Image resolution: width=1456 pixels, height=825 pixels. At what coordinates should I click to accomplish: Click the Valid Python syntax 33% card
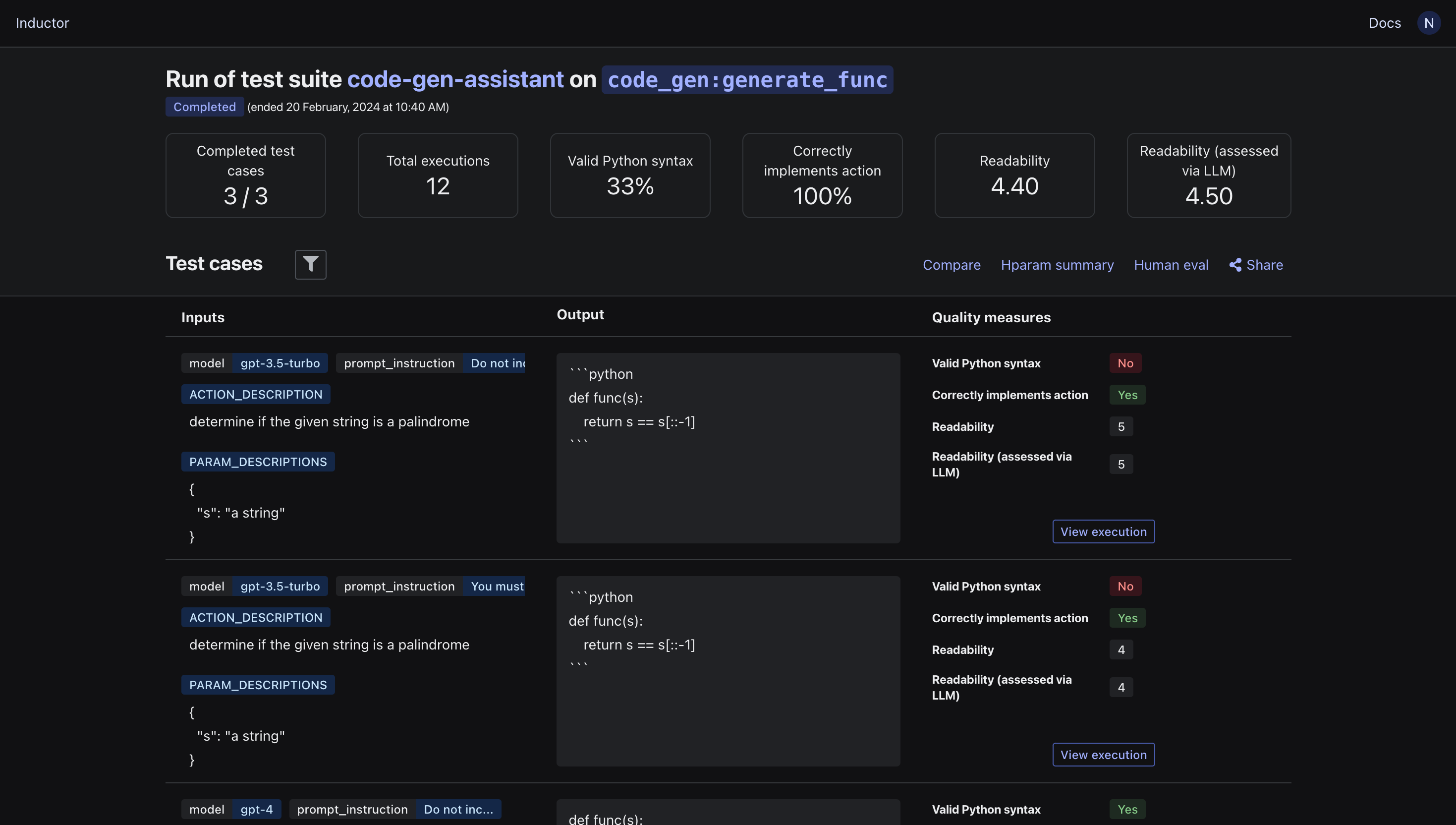click(x=630, y=176)
